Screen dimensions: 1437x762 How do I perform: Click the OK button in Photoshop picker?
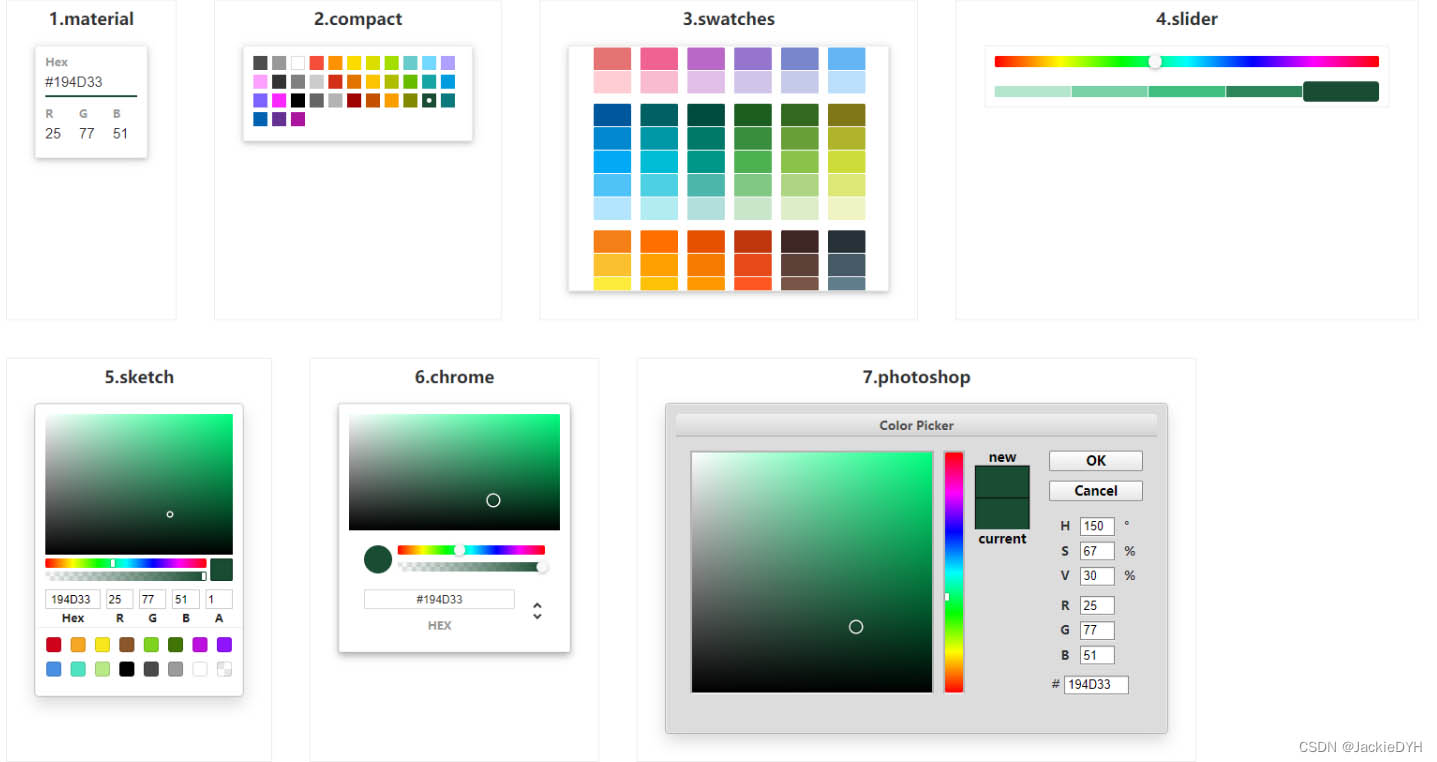pos(1095,461)
